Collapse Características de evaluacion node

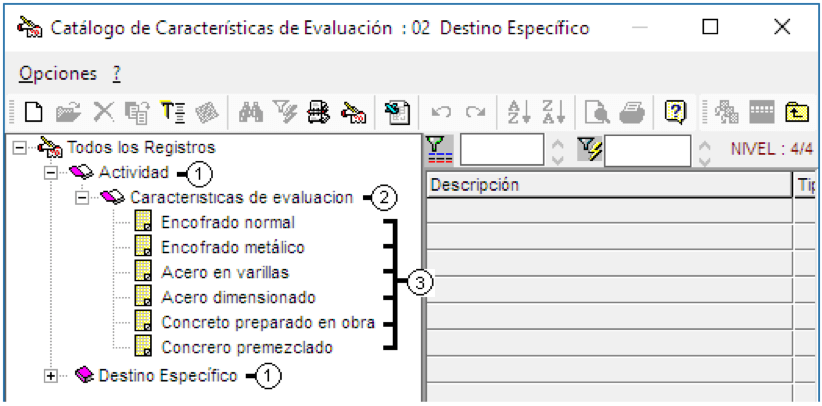(82, 198)
